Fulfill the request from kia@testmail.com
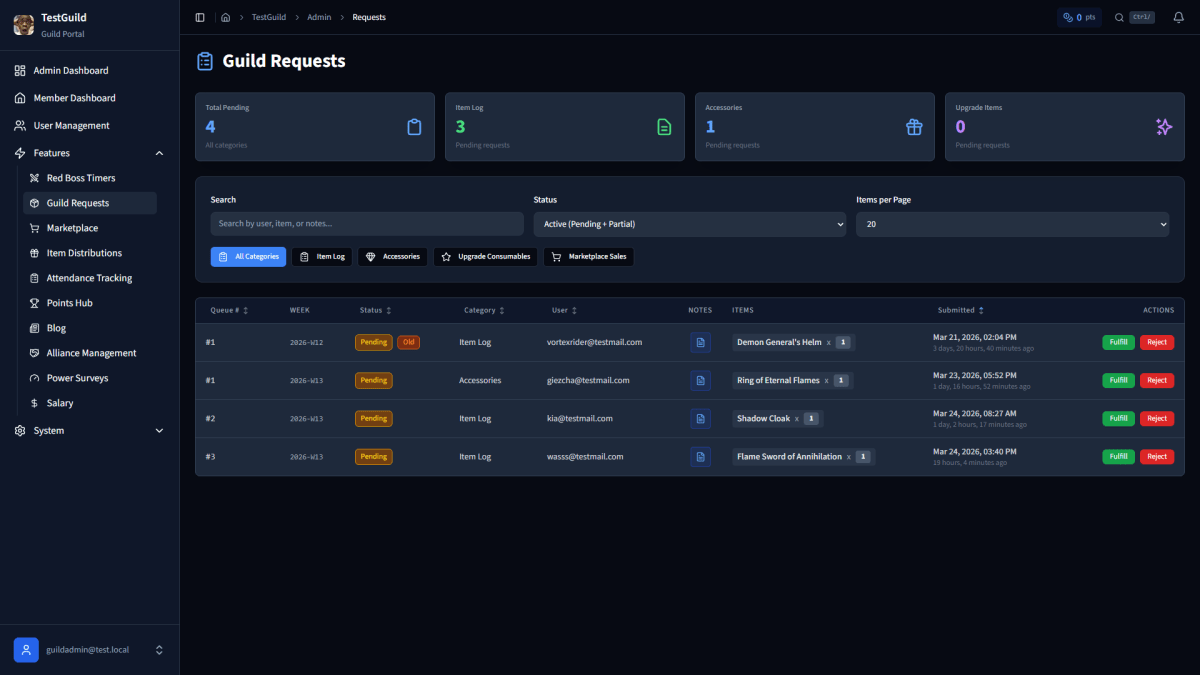 pos(1118,418)
